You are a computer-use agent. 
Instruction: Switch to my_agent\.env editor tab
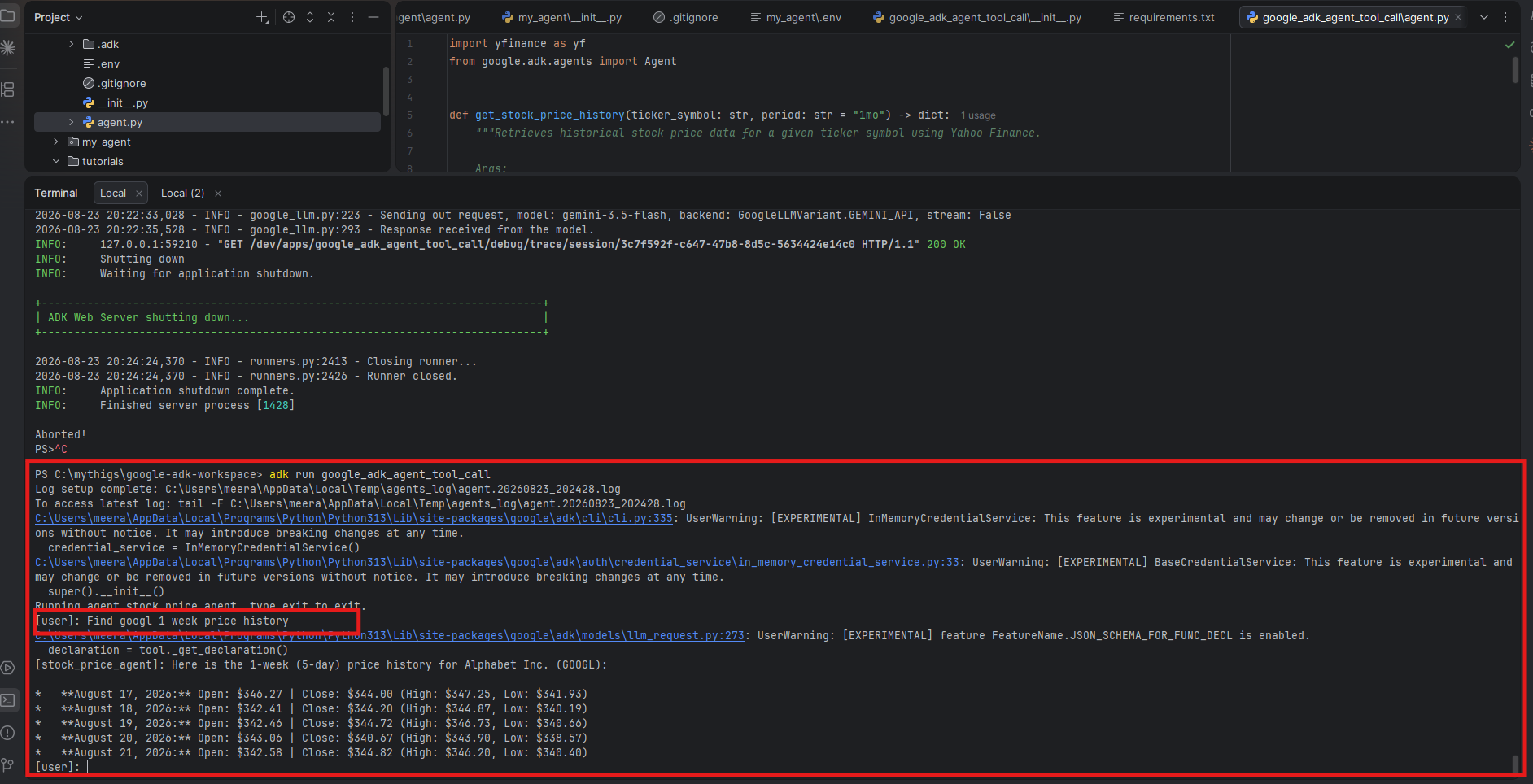pyautogui.click(x=796, y=17)
